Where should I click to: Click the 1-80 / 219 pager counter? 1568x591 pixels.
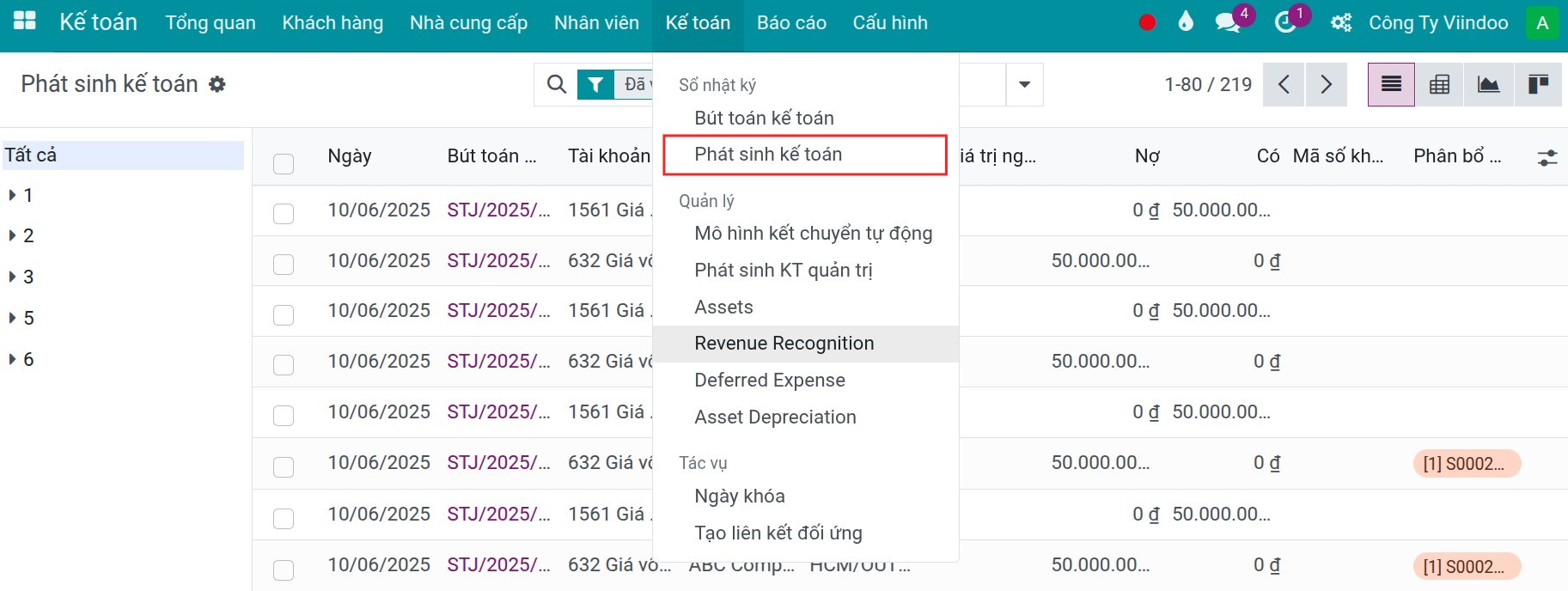pyautogui.click(x=1208, y=84)
